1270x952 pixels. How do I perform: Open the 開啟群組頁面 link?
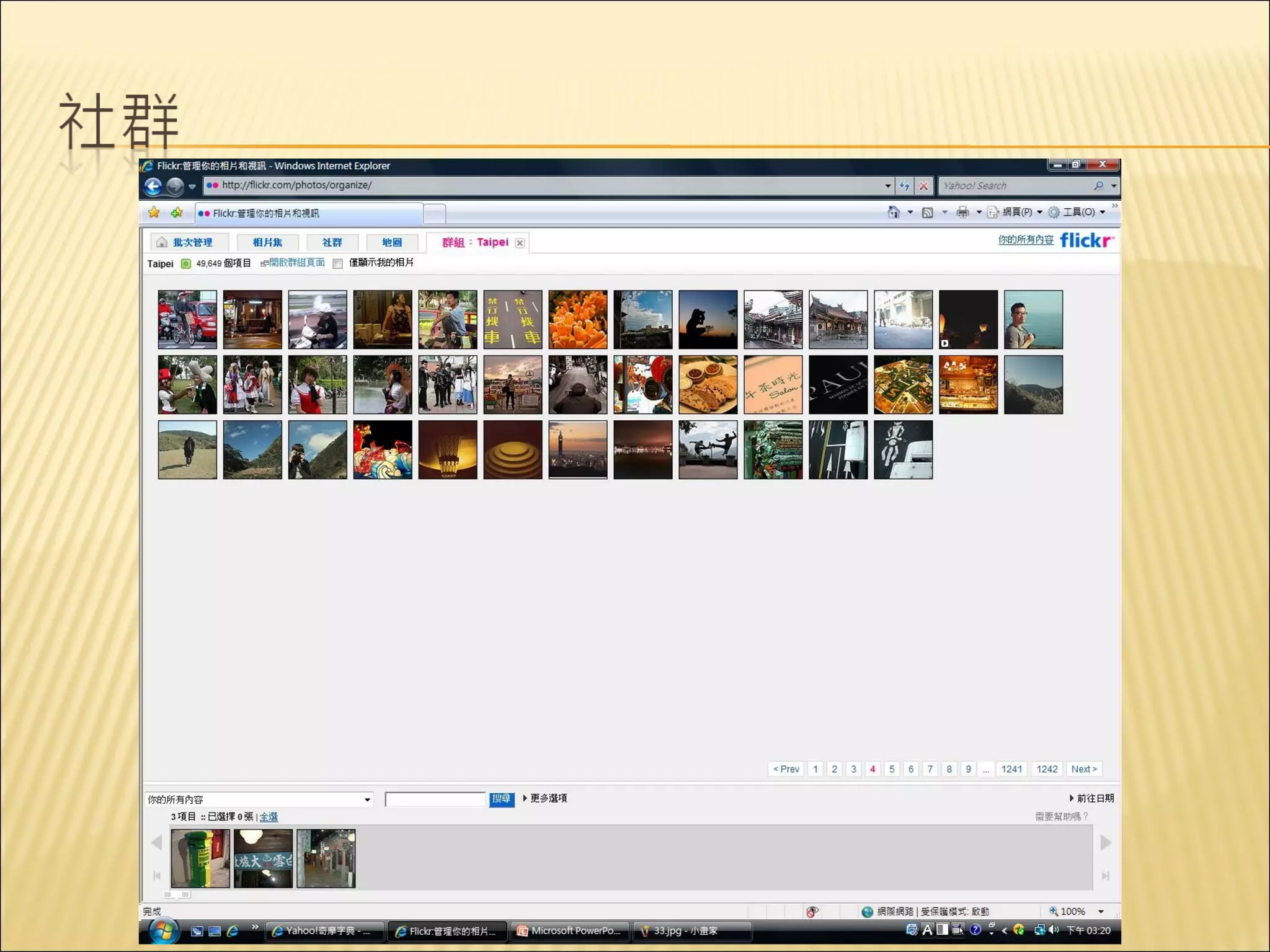coord(296,263)
